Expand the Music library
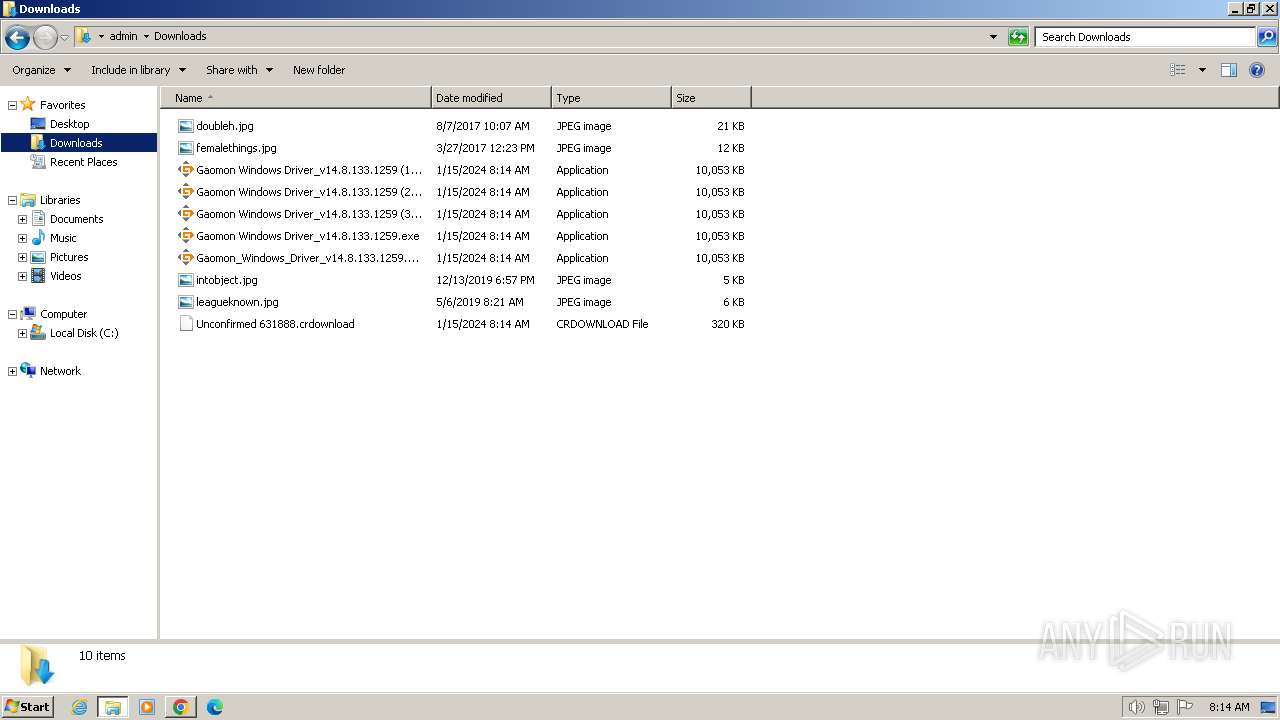The width and height of the screenshot is (1280, 720). (x=22, y=238)
